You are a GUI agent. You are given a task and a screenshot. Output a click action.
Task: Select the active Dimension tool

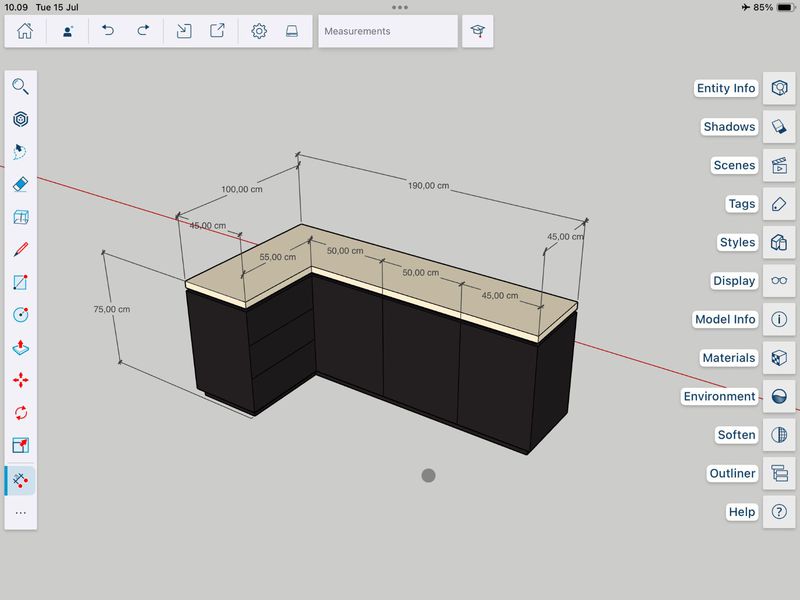(20, 480)
